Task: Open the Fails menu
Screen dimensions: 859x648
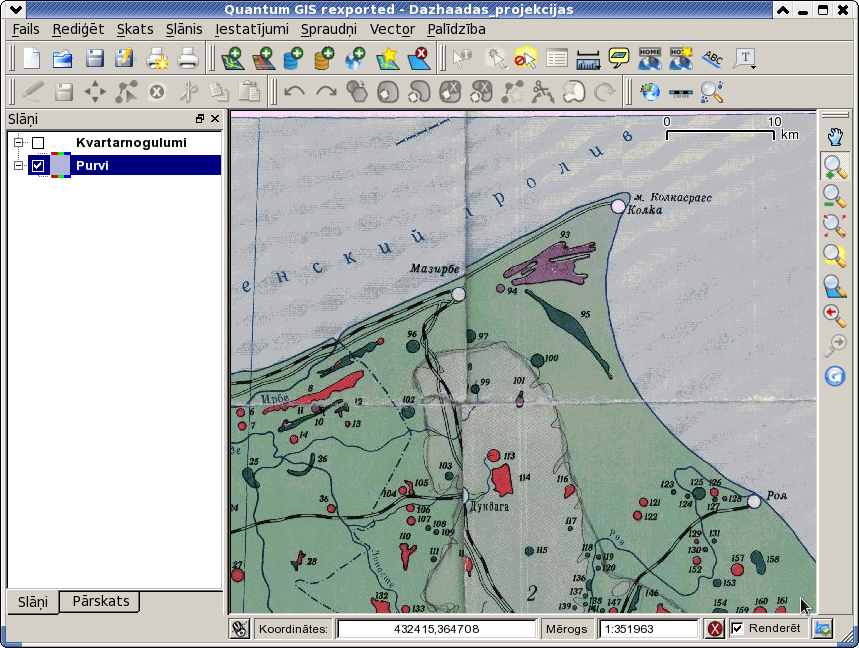Action: (26, 29)
